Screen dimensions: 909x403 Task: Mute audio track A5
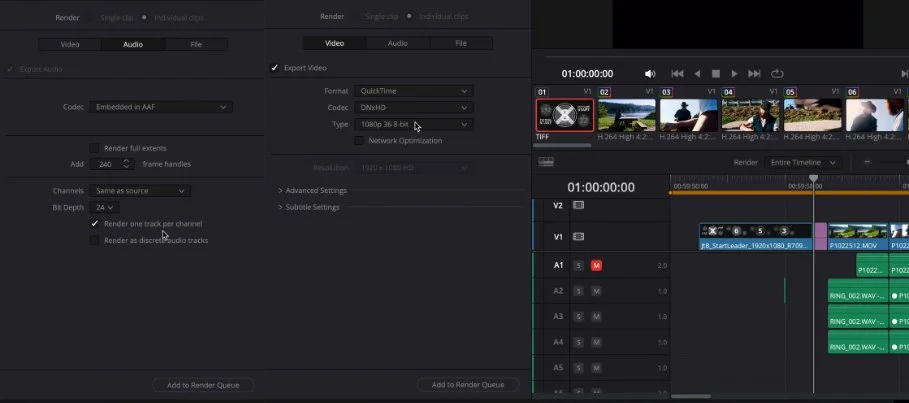click(x=596, y=368)
